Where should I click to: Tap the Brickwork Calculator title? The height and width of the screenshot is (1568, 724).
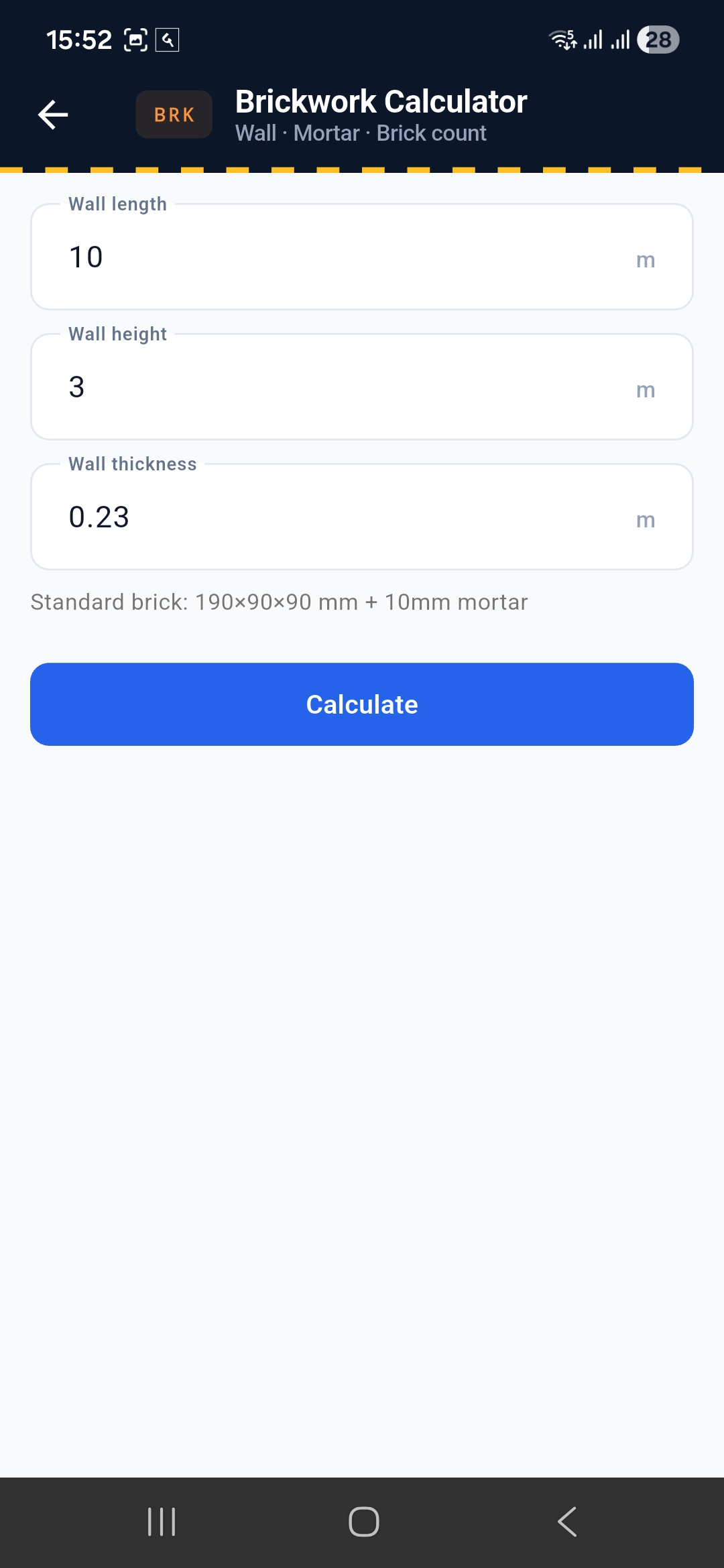381,102
